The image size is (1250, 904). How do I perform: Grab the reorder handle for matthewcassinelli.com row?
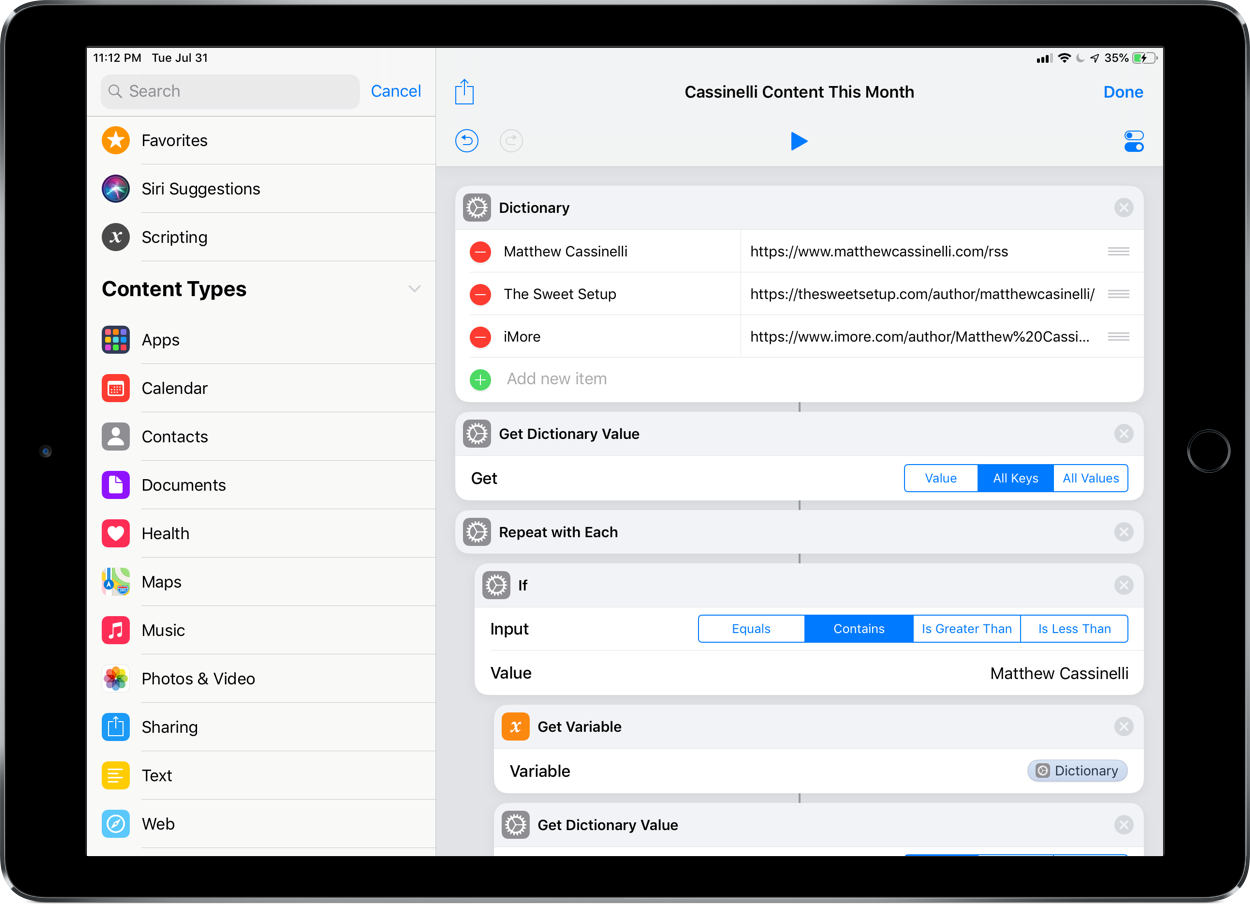click(1119, 252)
